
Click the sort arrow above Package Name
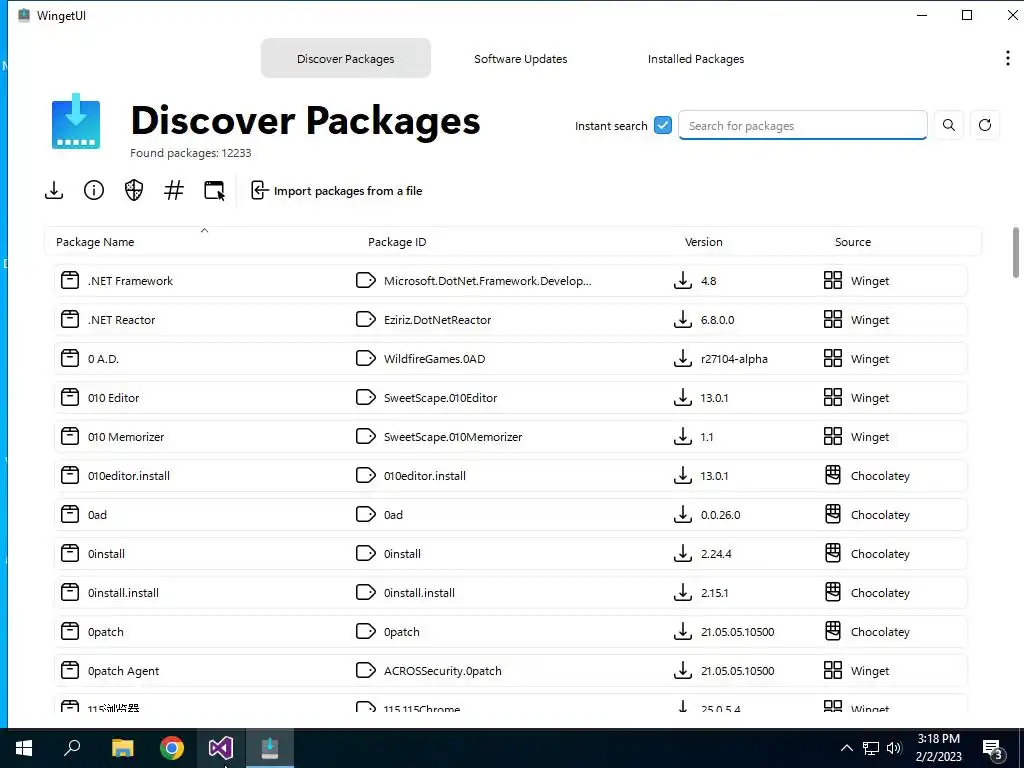click(x=204, y=230)
